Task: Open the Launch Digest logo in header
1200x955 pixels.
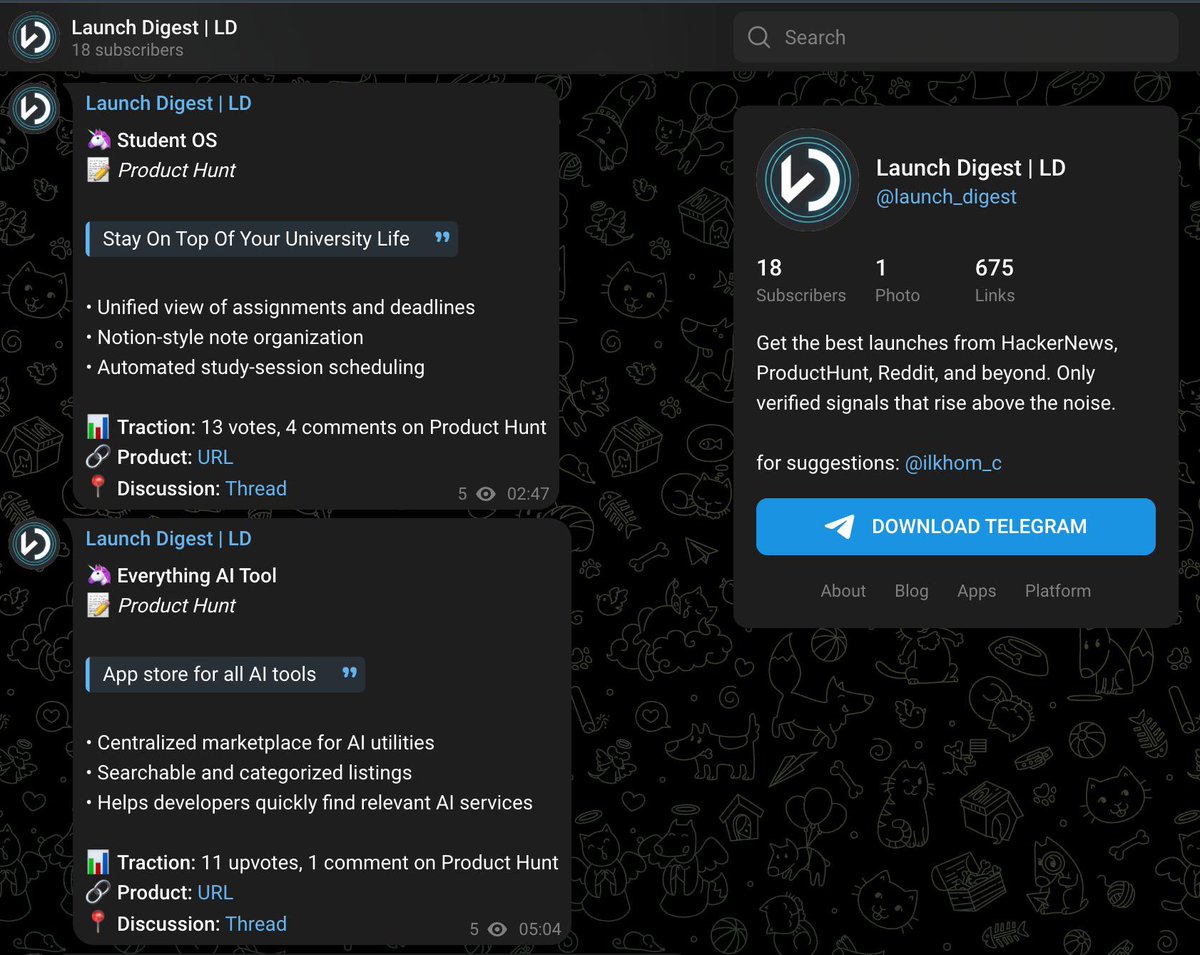Action: [x=35, y=37]
